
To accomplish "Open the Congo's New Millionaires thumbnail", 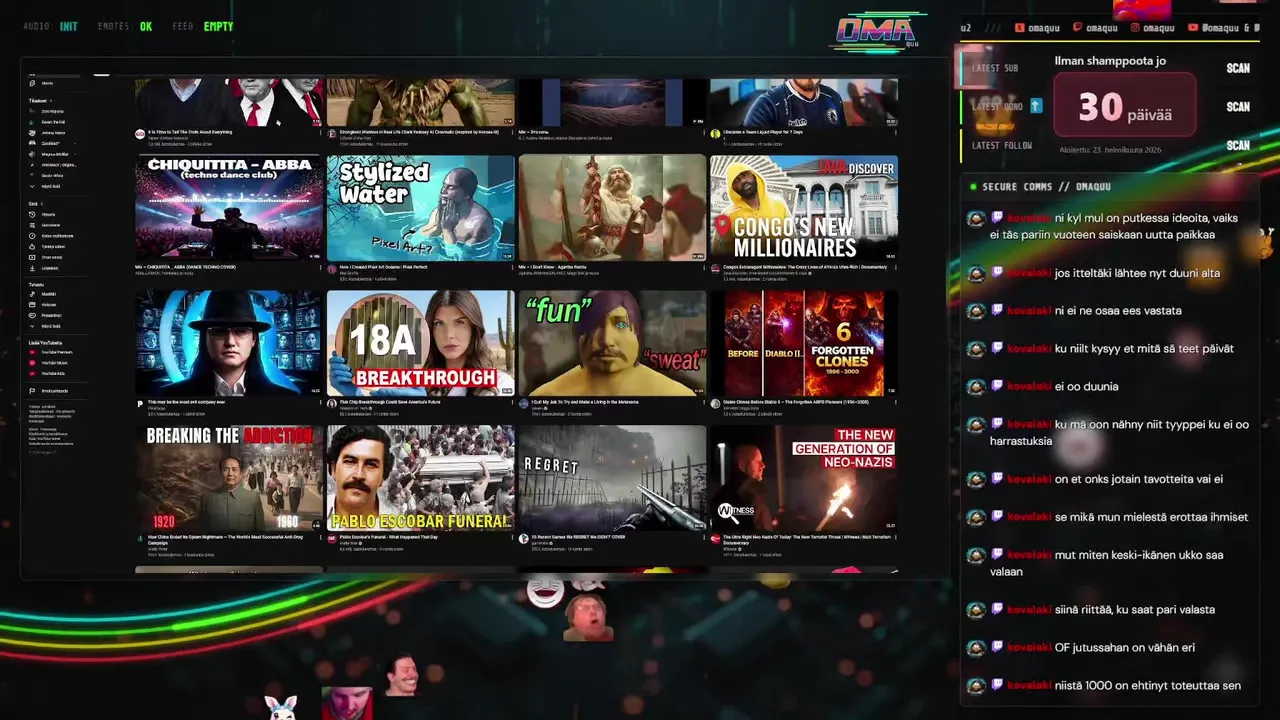I will (804, 208).
